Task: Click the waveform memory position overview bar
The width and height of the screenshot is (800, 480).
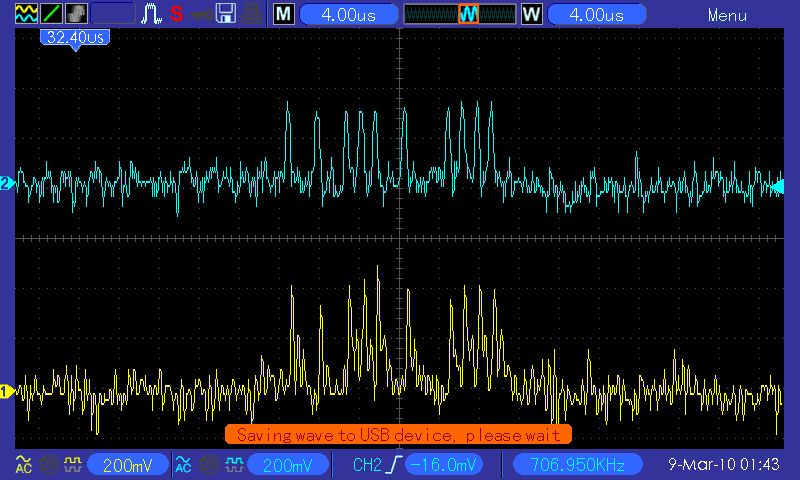Action: click(460, 14)
